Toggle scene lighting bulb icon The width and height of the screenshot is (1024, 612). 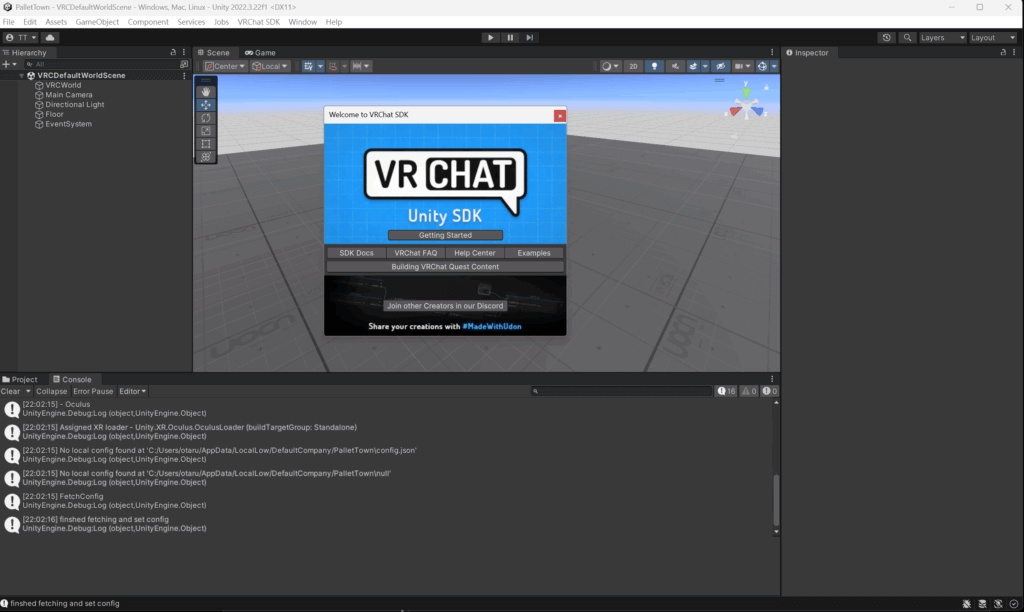pyautogui.click(x=655, y=66)
